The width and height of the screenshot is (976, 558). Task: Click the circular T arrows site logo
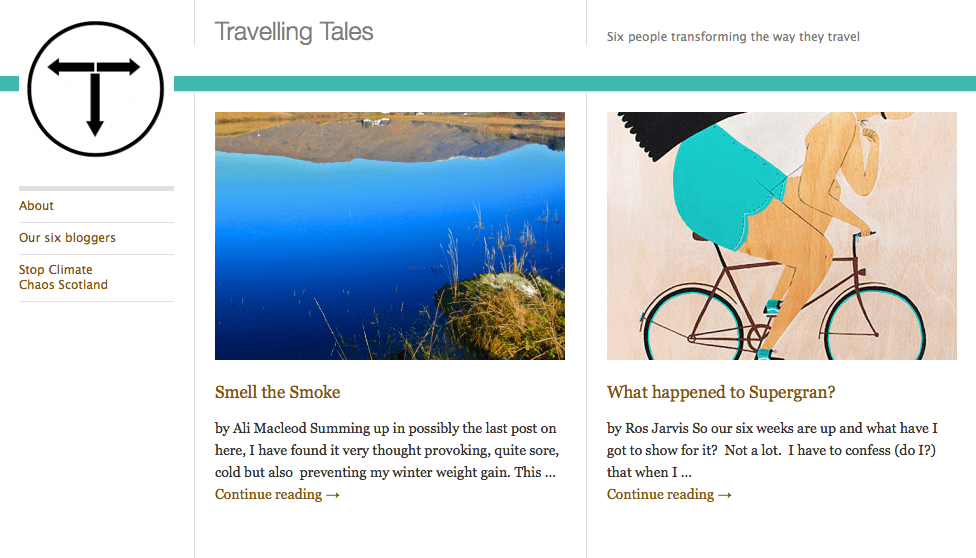click(x=95, y=90)
